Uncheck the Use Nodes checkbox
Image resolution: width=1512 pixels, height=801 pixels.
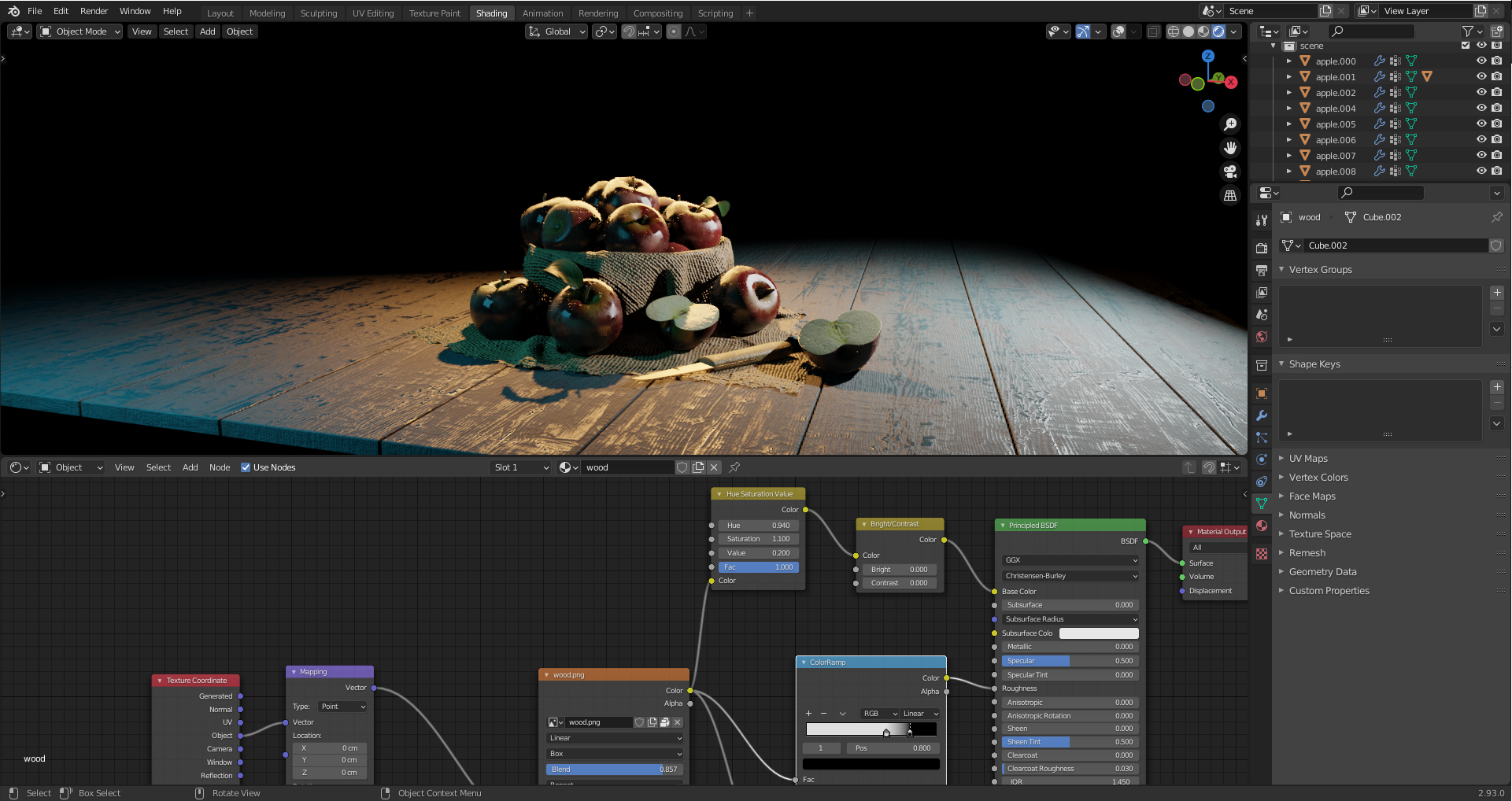246,467
